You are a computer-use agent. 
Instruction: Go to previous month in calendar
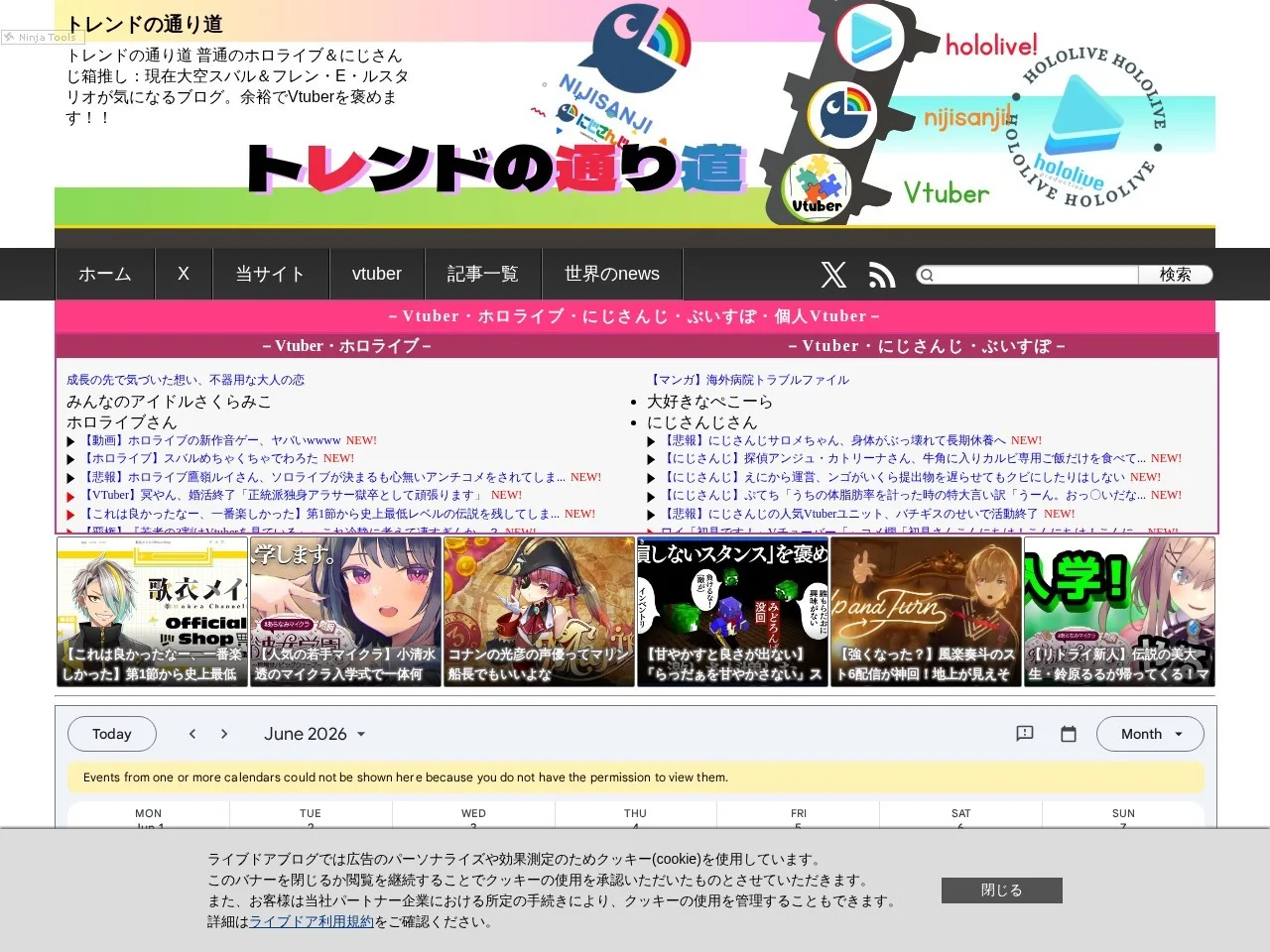point(192,734)
